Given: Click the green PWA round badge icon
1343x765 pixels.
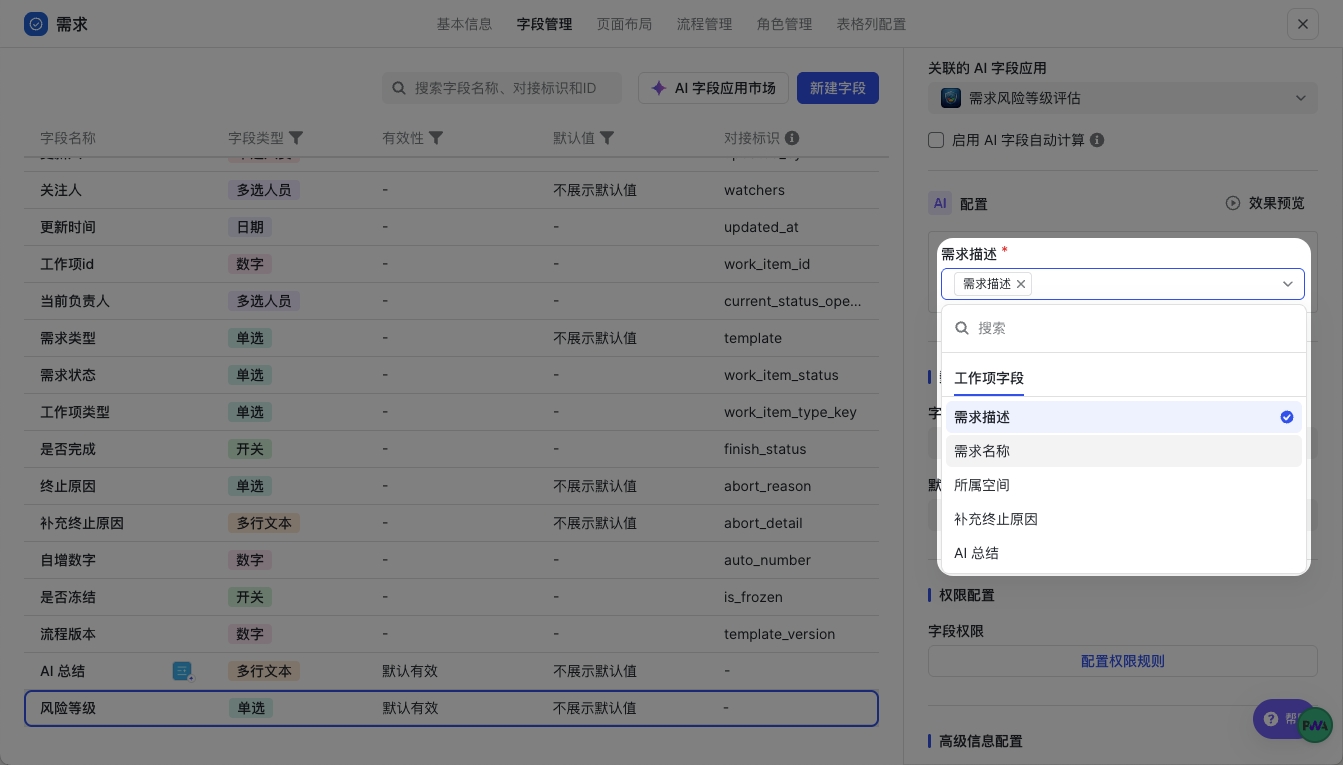Looking at the screenshot, I should tap(1315, 725).
